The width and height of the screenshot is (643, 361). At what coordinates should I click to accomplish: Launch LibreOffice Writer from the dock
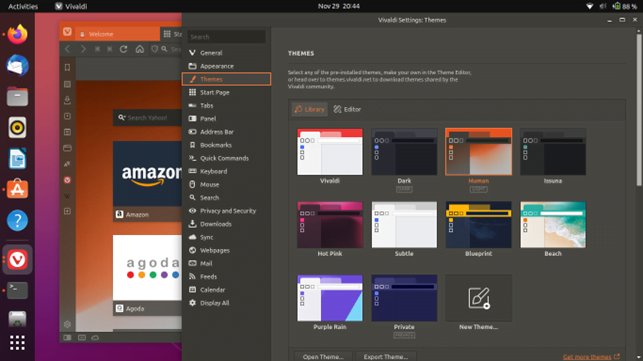coord(17,159)
